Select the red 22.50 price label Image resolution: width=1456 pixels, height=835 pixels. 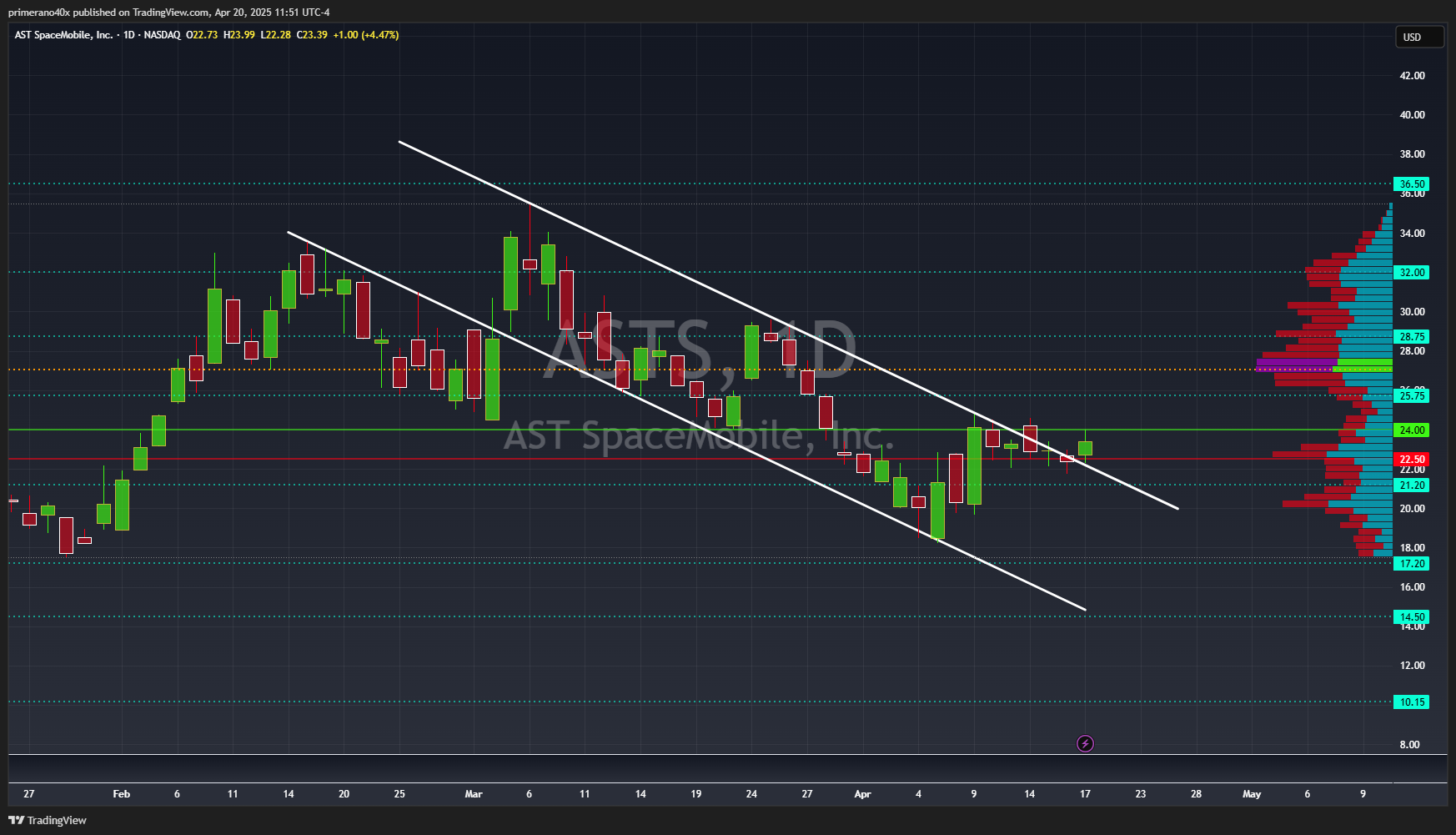click(x=1412, y=460)
